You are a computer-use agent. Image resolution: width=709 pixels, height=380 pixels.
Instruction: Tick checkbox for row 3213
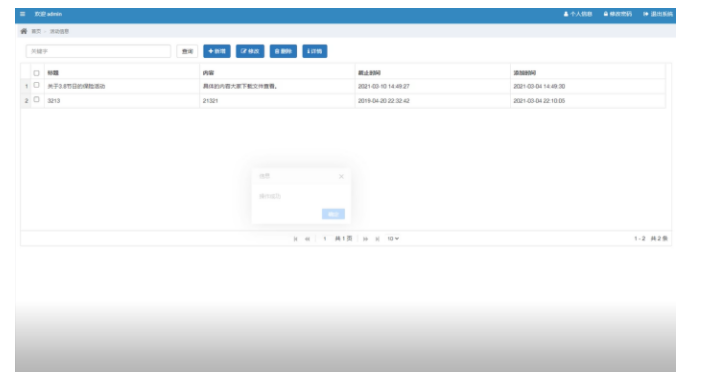(x=37, y=100)
